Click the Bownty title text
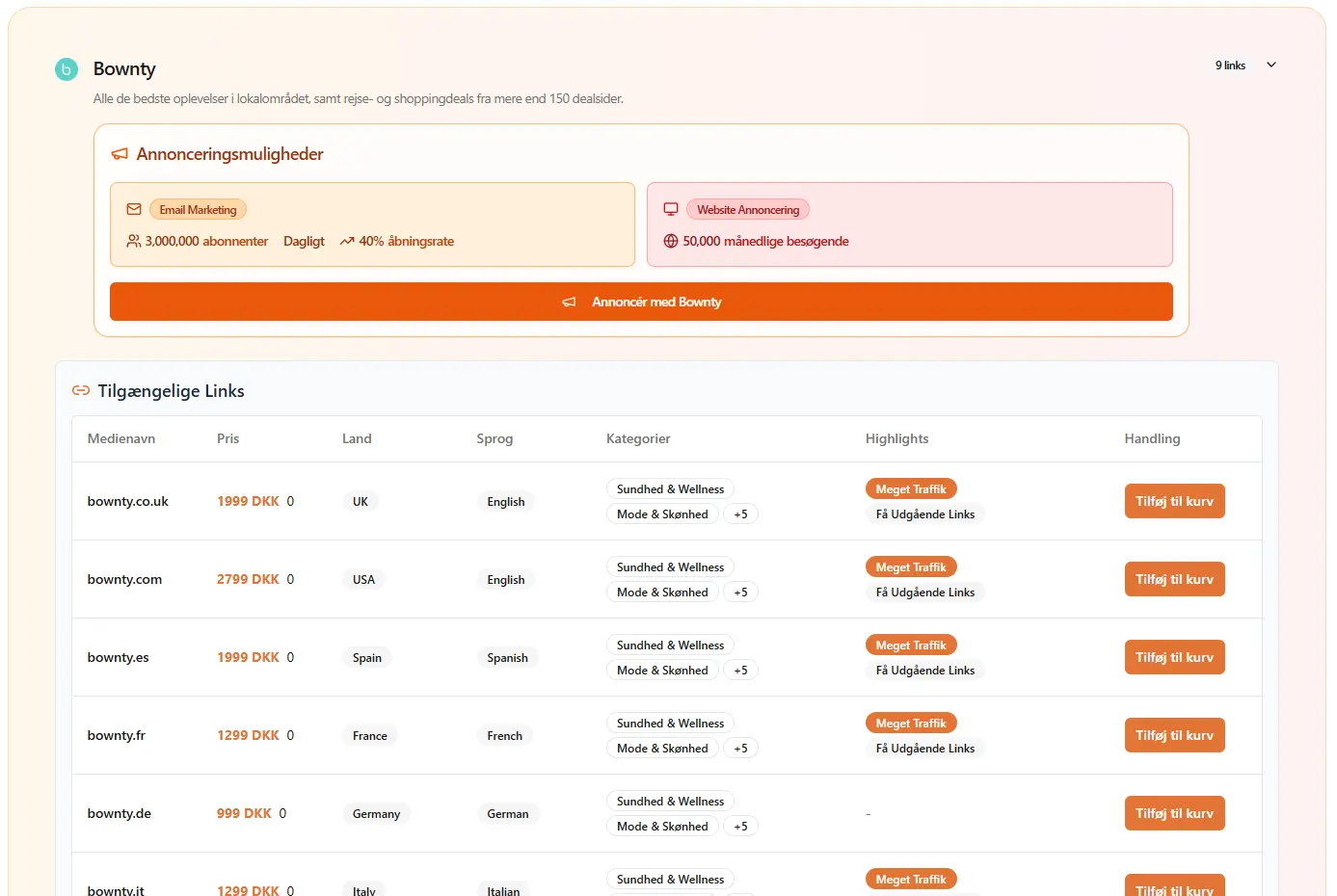Screen dimensions: 1337x896 [124, 69]
